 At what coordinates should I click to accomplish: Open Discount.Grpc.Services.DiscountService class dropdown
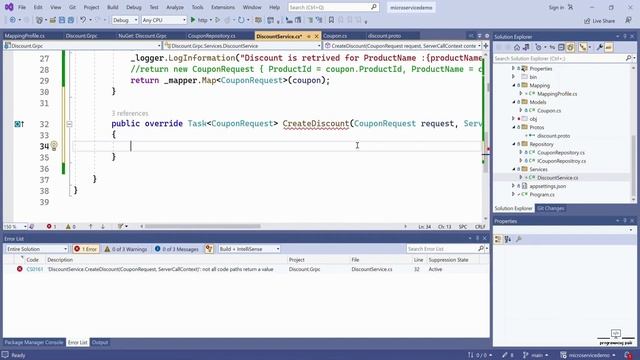(x=242, y=46)
